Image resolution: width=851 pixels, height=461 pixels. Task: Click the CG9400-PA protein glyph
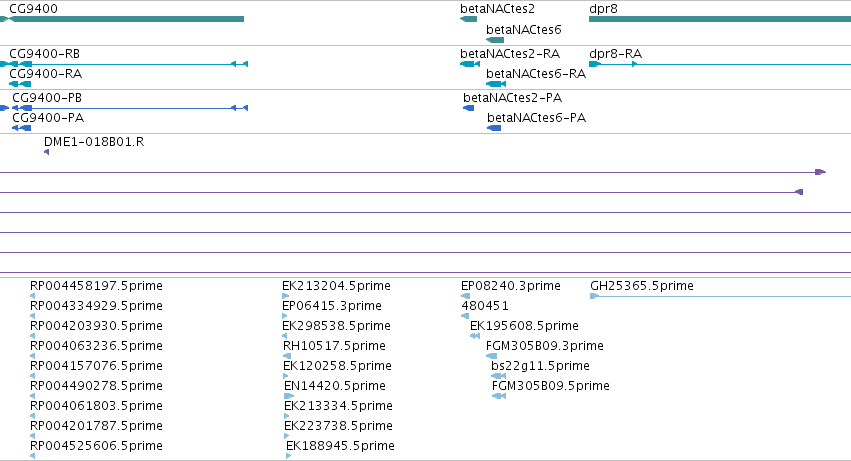[21, 128]
